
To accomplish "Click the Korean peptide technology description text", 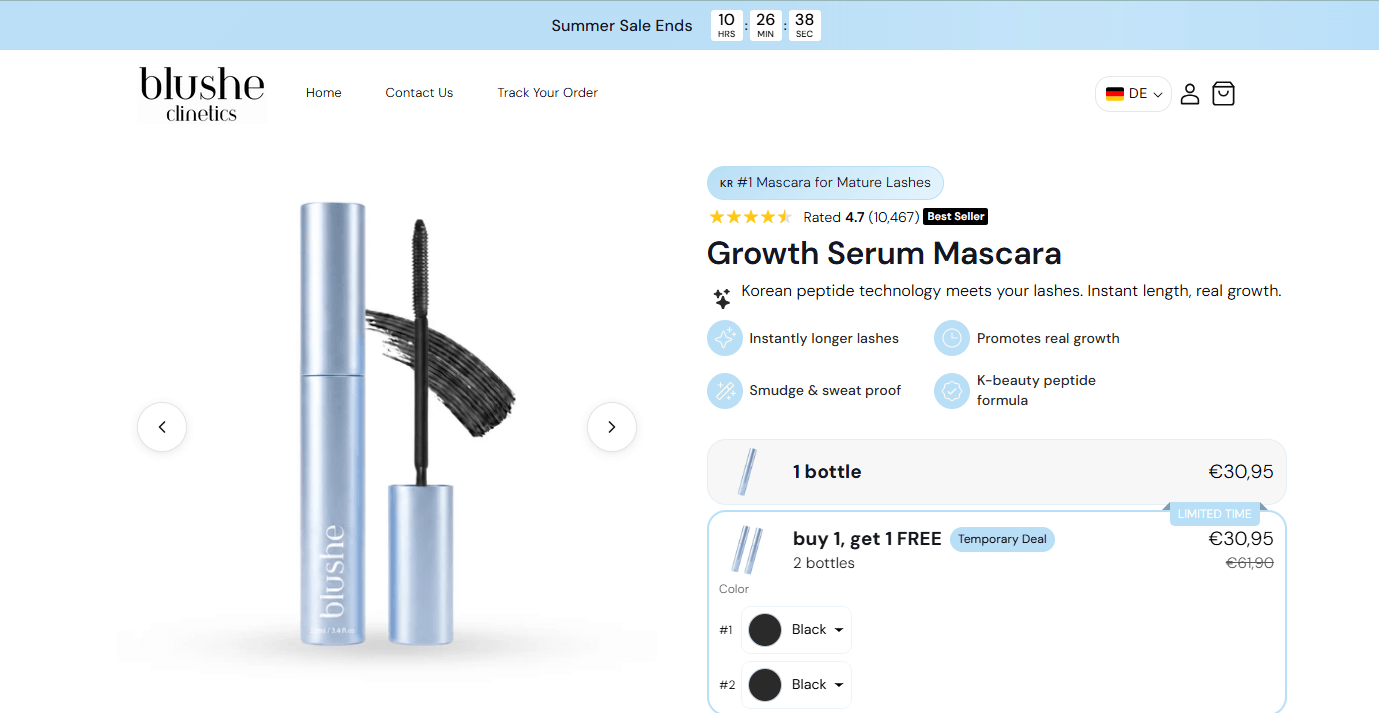I will point(1011,291).
